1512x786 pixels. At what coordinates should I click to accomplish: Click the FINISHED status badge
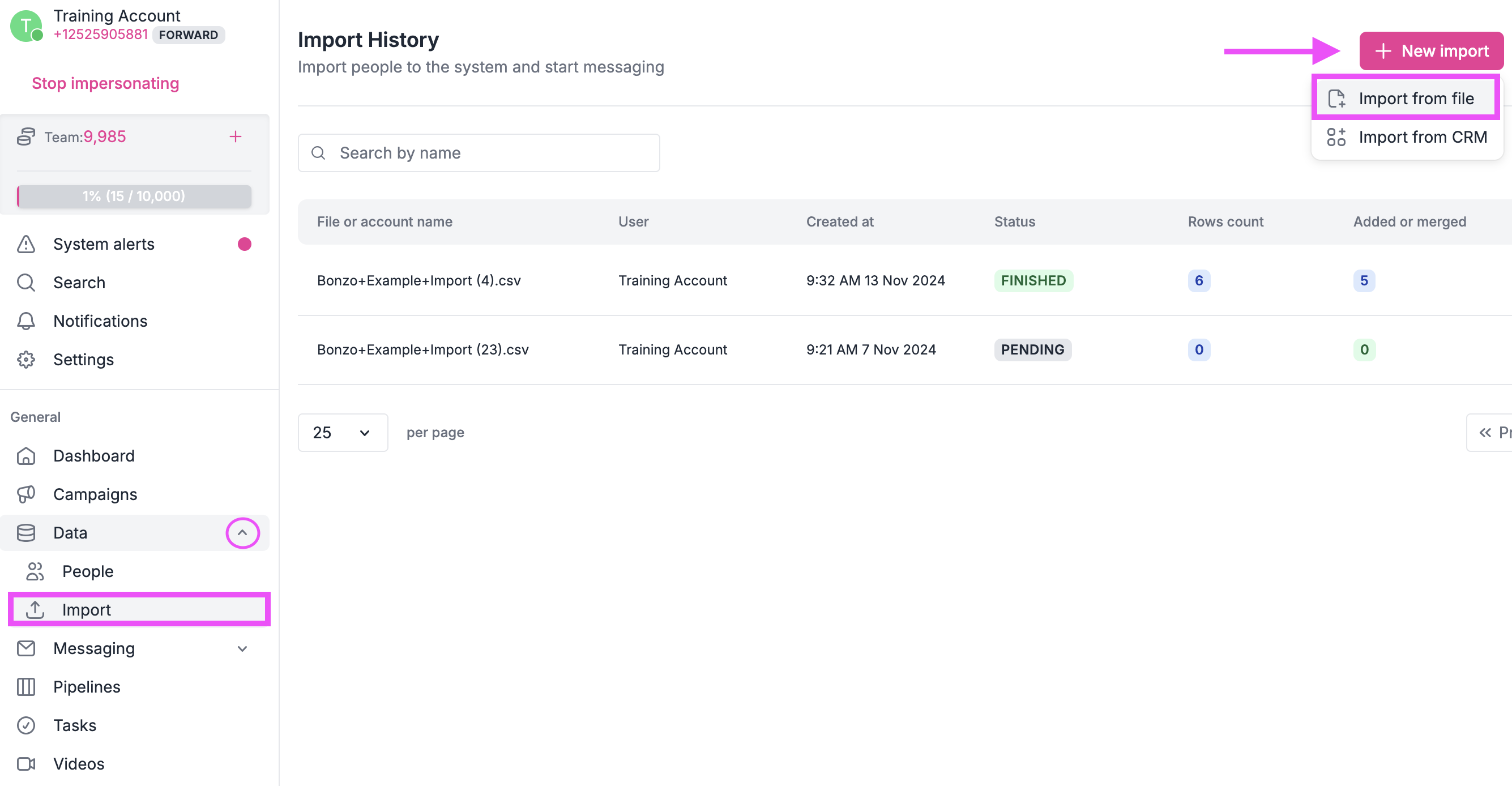point(1033,280)
